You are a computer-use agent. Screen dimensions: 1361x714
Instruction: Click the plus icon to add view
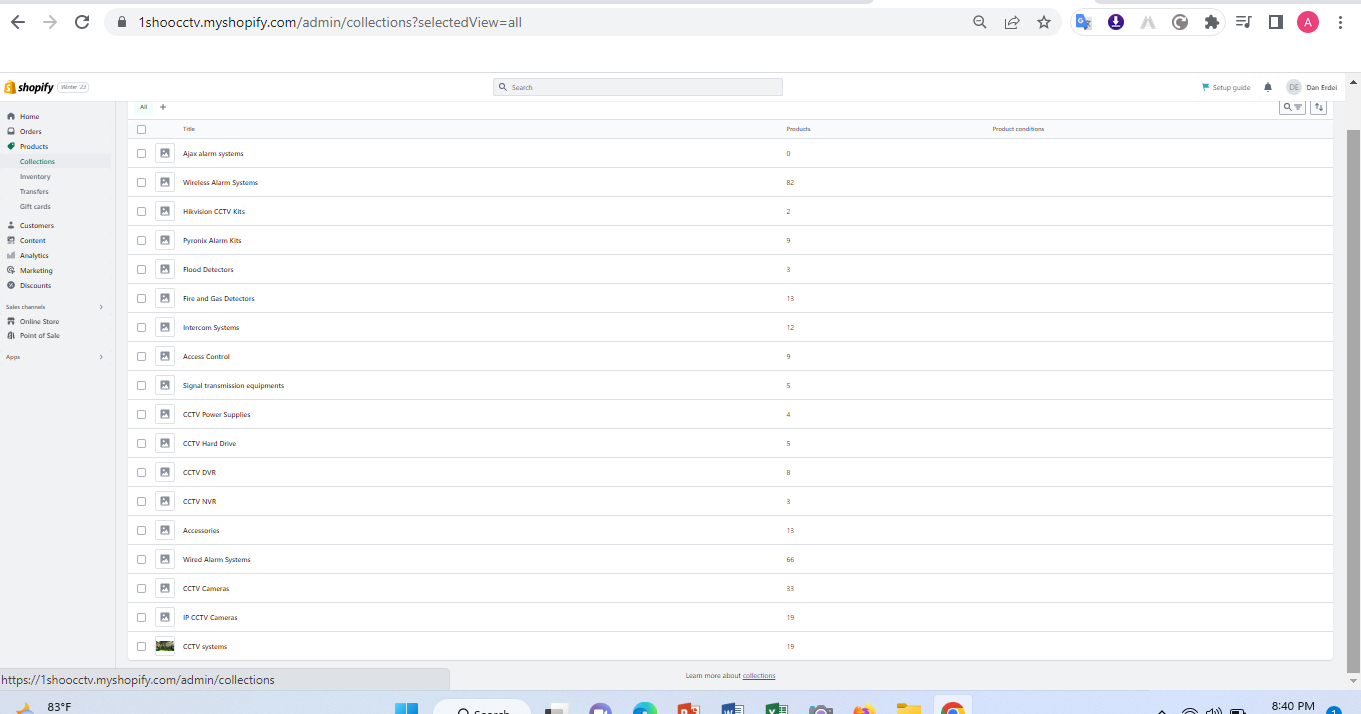tap(163, 107)
